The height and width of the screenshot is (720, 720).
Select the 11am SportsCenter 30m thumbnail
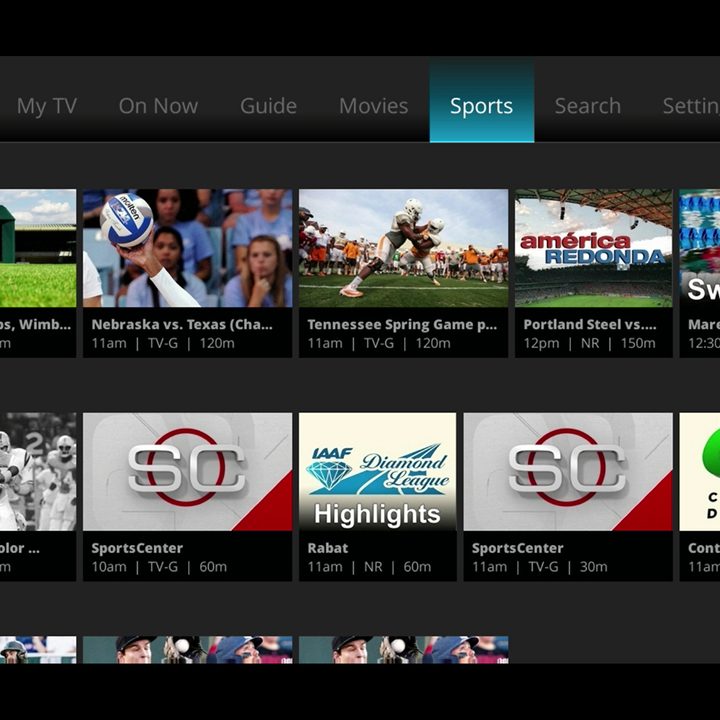(x=568, y=472)
